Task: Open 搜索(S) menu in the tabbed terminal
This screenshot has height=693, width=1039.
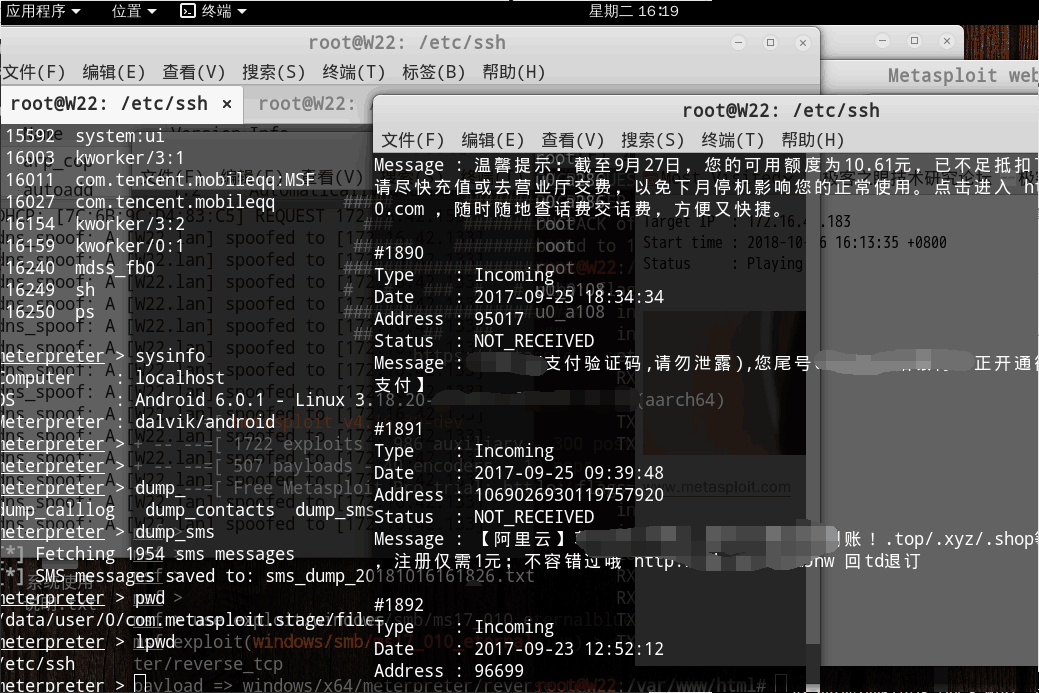Action: (x=273, y=72)
